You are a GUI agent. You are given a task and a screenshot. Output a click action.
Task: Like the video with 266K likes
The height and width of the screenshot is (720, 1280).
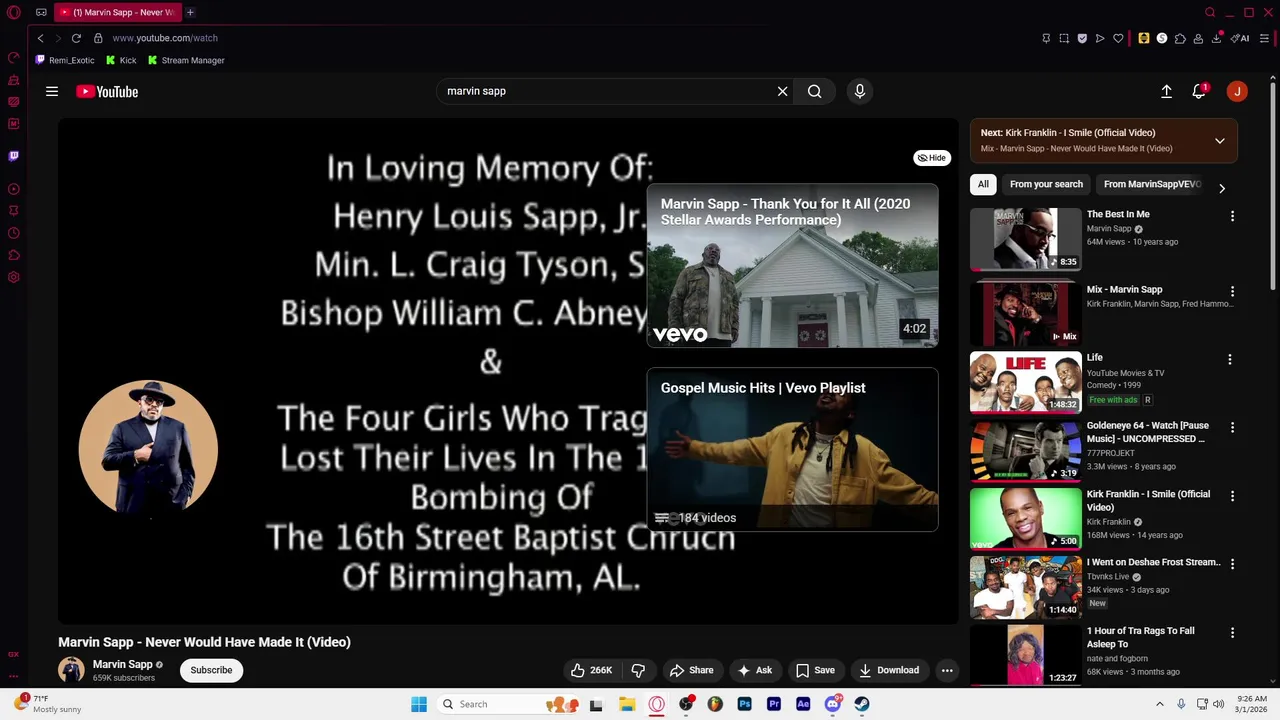click(591, 670)
